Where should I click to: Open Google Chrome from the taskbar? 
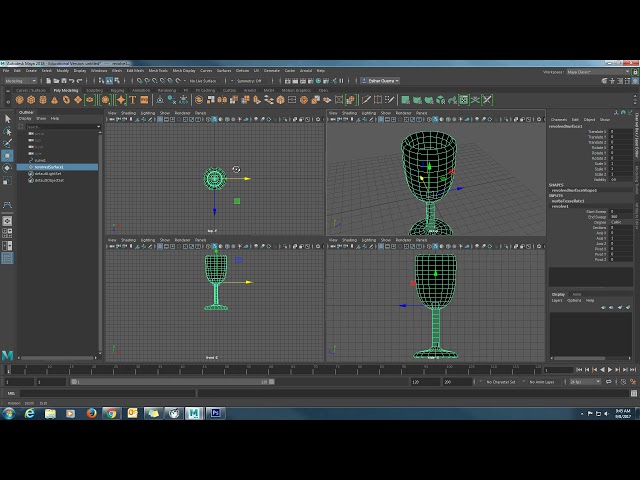(x=111, y=413)
